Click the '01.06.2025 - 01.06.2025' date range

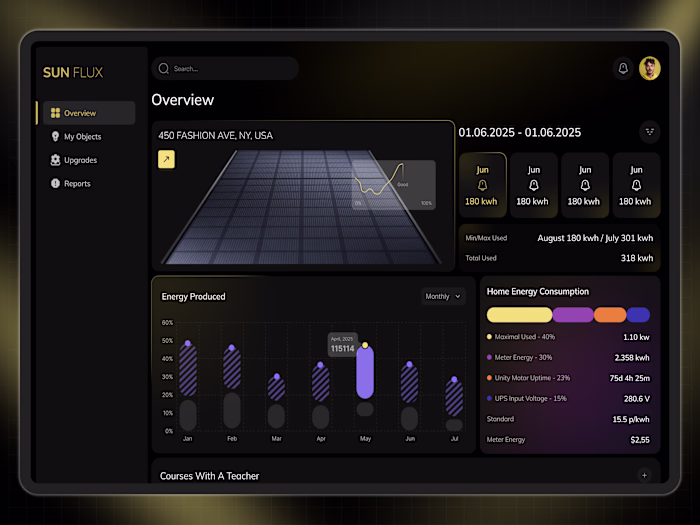[x=520, y=133]
